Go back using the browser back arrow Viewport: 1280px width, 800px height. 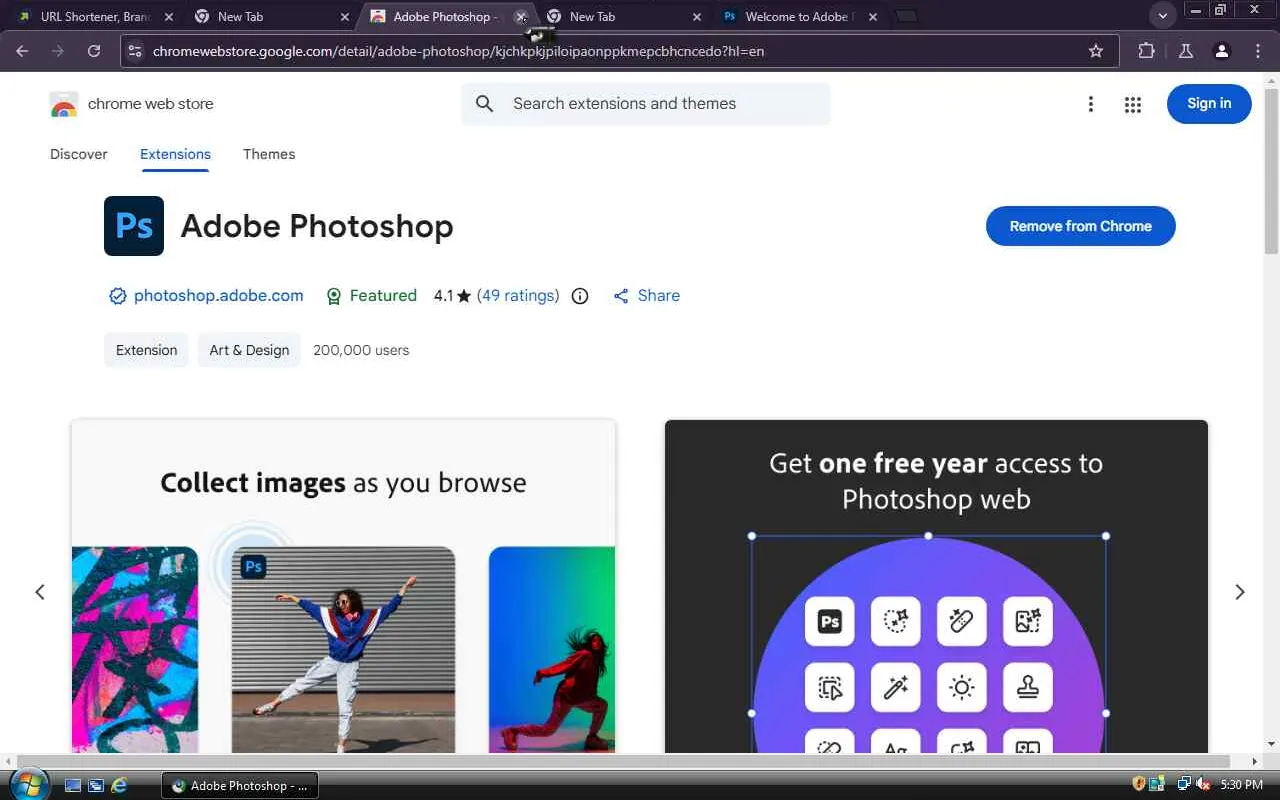click(x=23, y=51)
